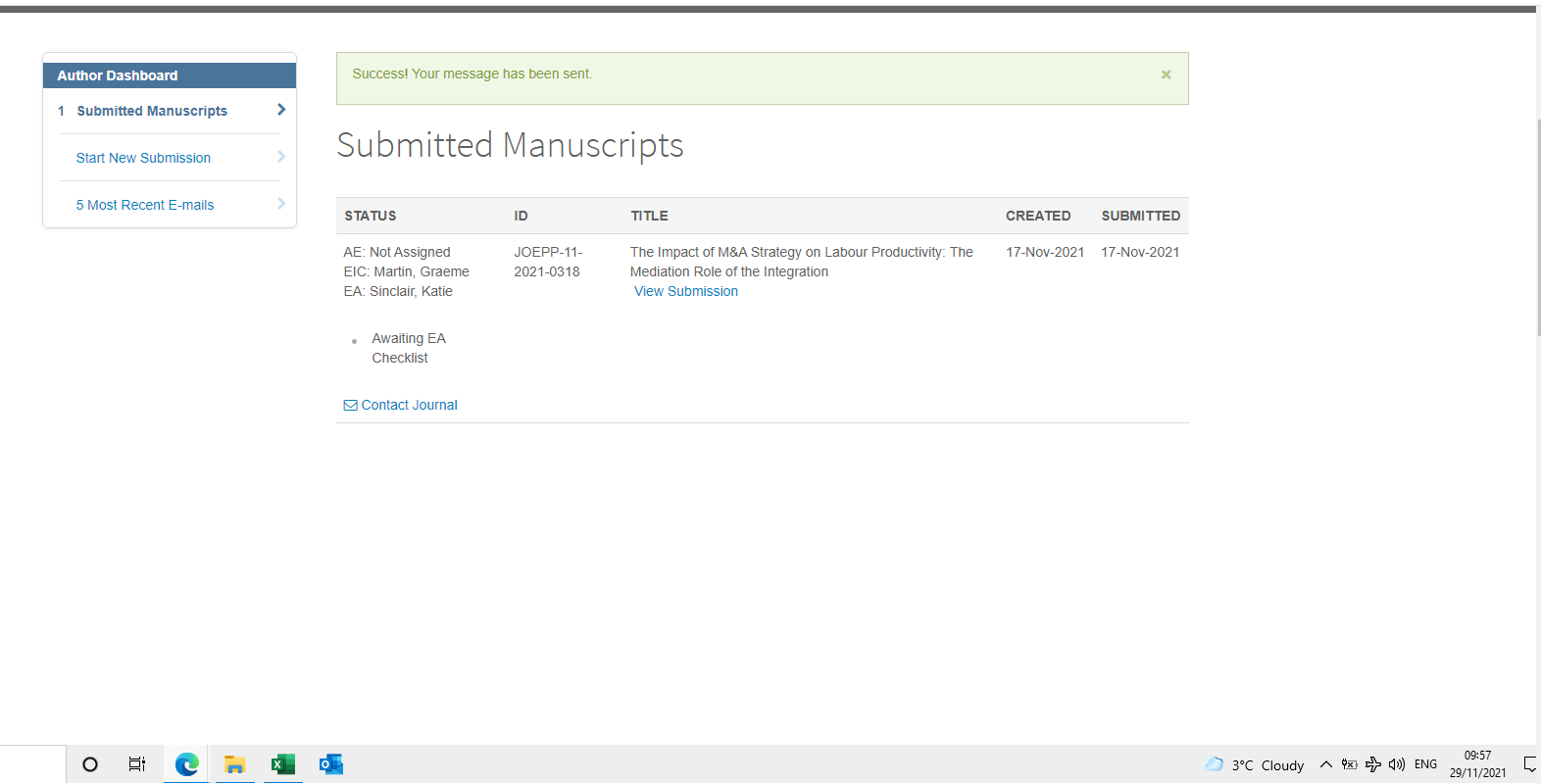Click the TITLE column header

tap(649, 216)
